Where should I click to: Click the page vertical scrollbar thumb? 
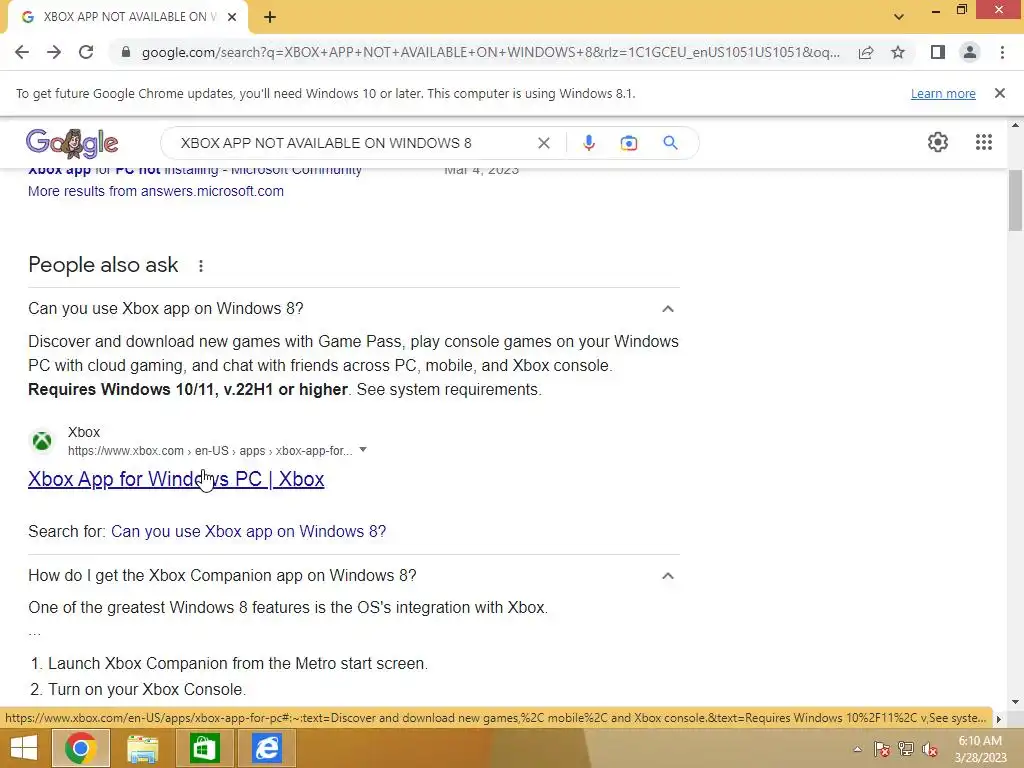(1015, 200)
